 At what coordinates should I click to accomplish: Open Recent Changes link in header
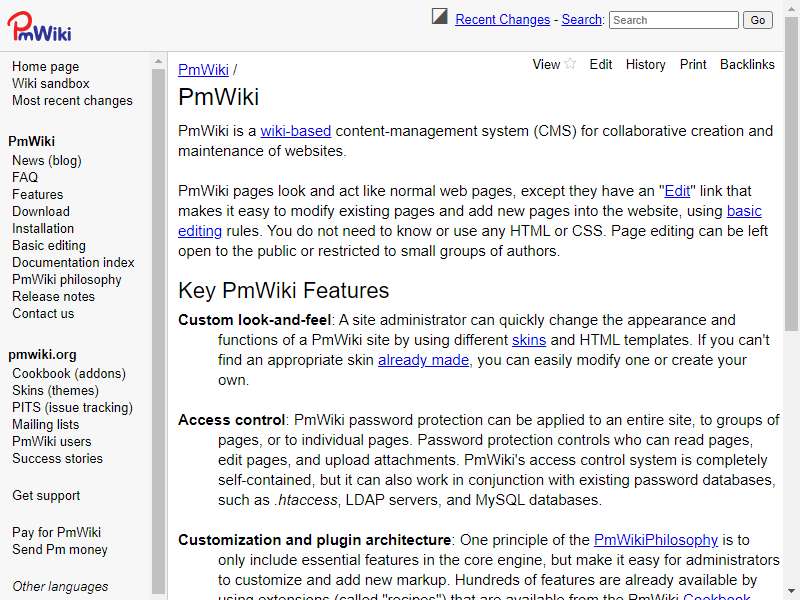tap(503, 19)
